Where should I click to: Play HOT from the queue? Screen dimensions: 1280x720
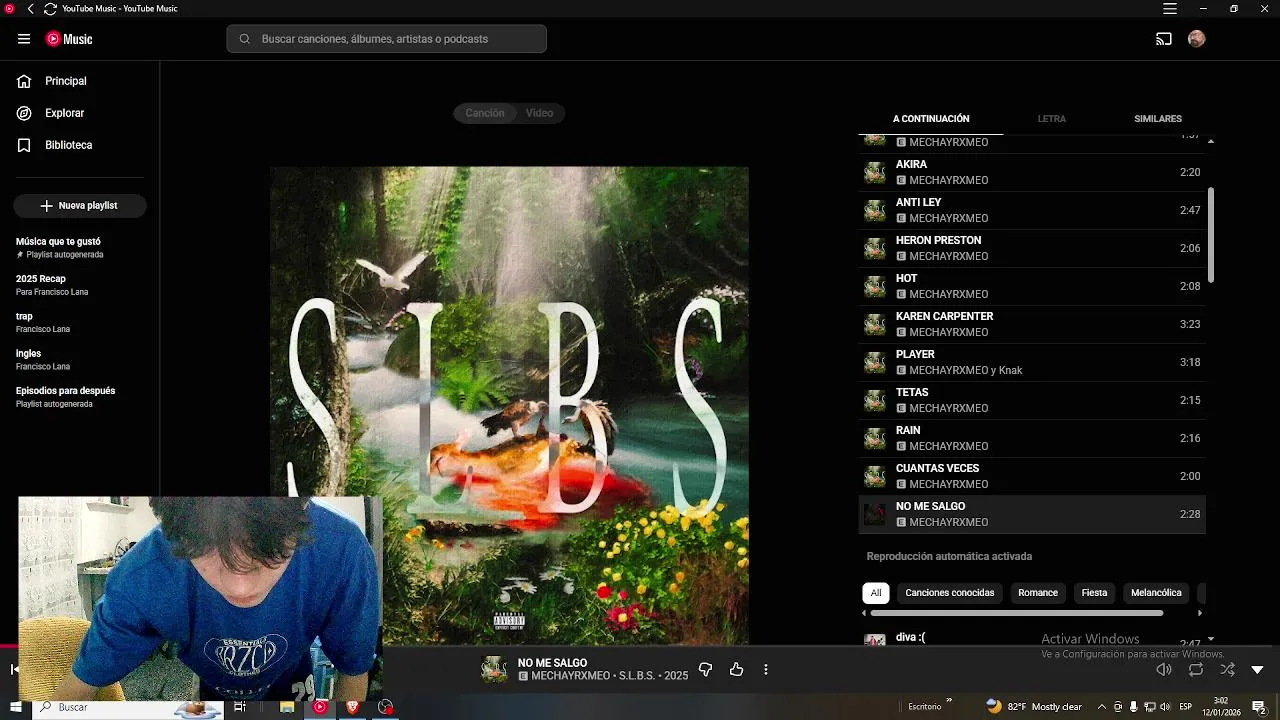pos(1032,286)
